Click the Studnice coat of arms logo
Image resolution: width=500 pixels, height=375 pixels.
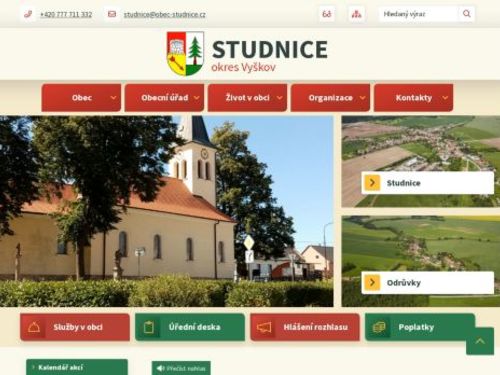[x=185, y=53]
